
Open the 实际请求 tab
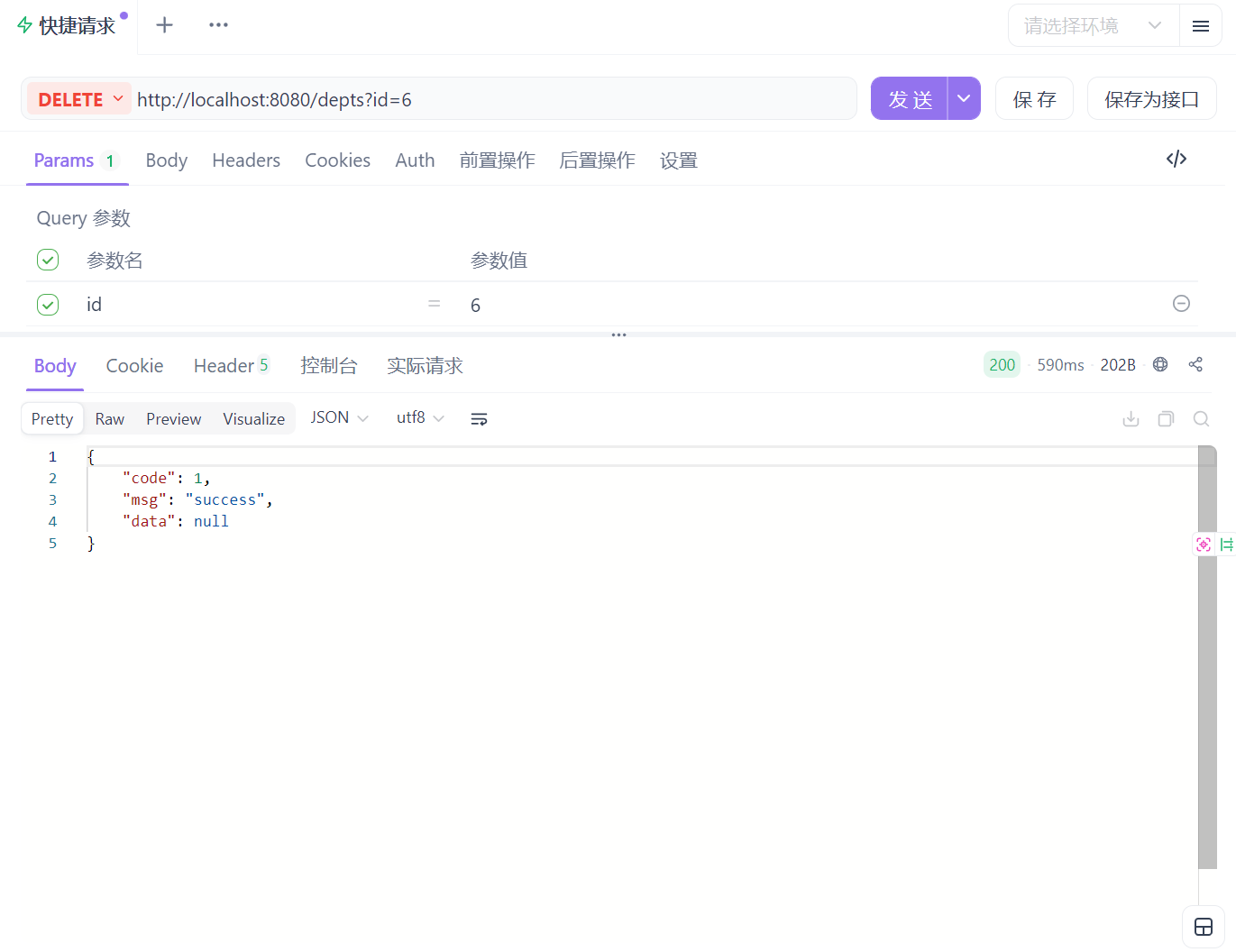pos(425,366)
